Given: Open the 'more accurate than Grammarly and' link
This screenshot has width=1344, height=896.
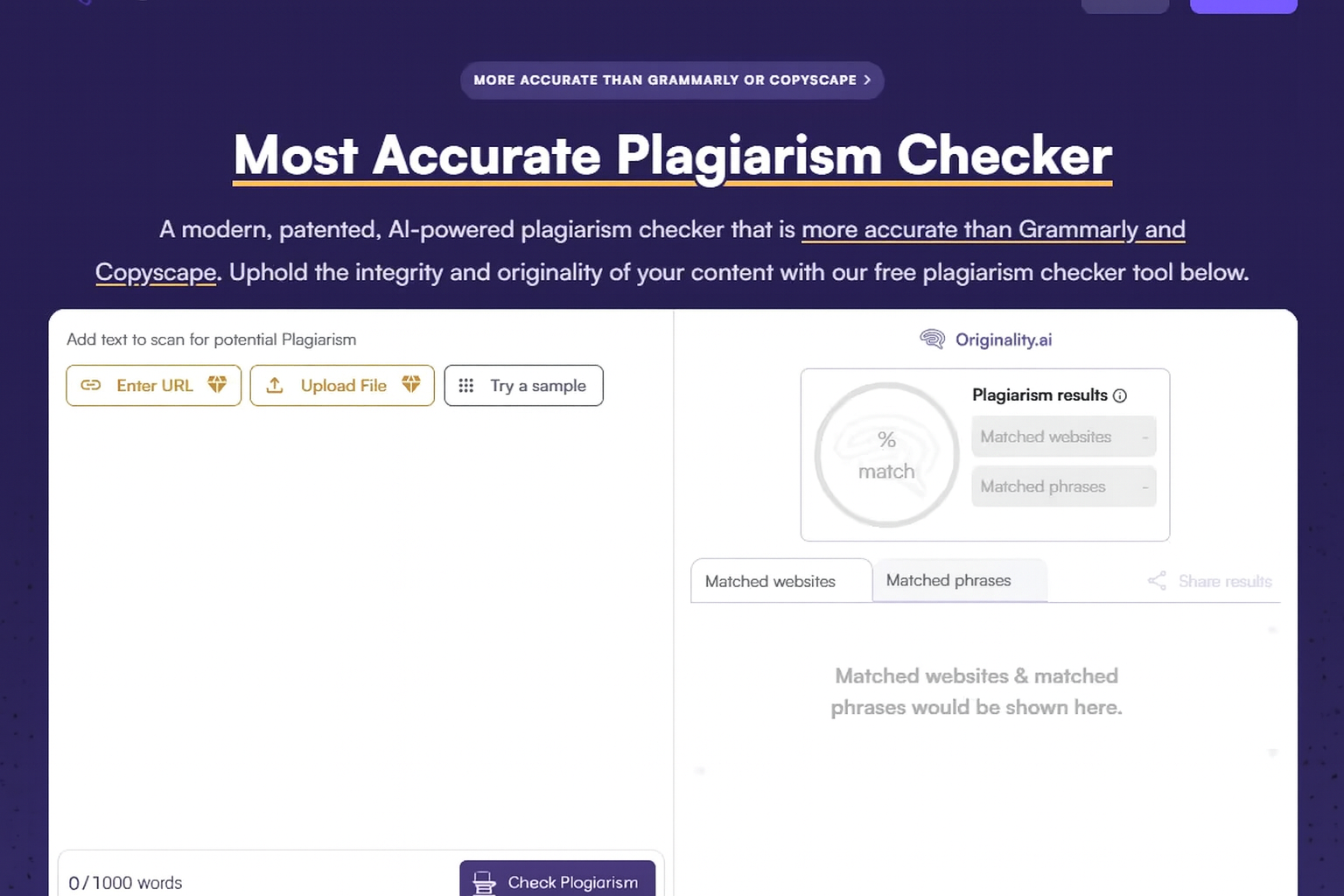Looking at the screenshot, I should pyautogui.click(x=992, y=230).
